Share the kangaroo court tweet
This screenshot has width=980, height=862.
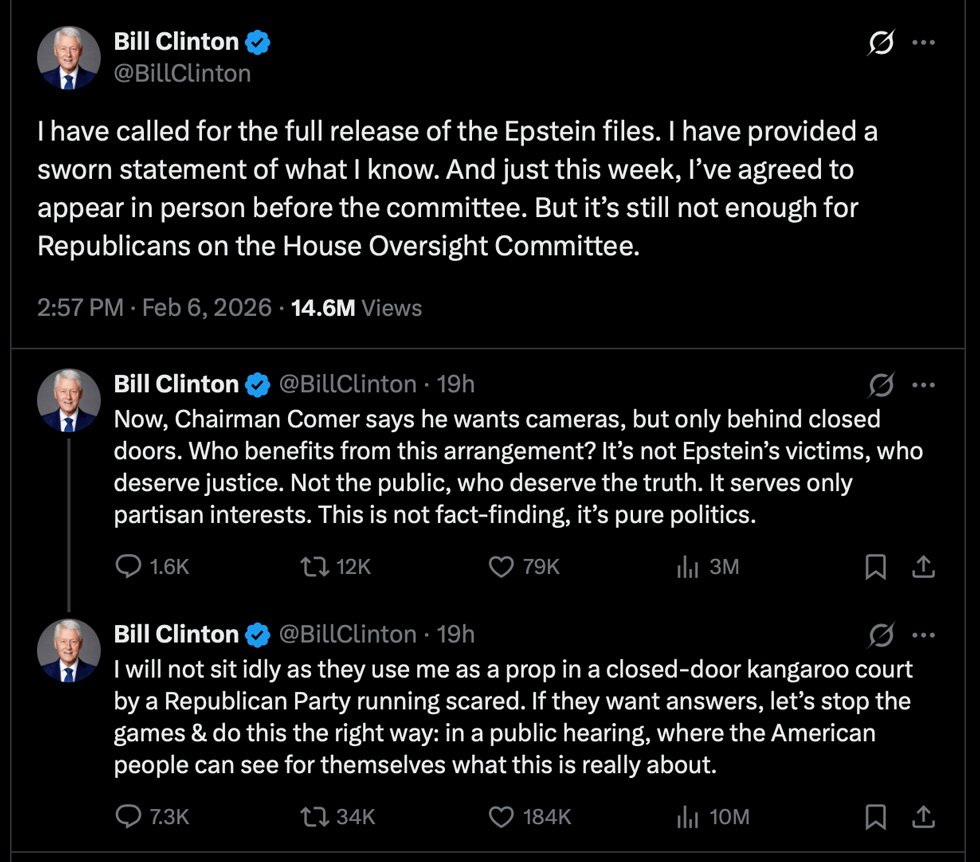pyautogui.click(x=923, y=817)
